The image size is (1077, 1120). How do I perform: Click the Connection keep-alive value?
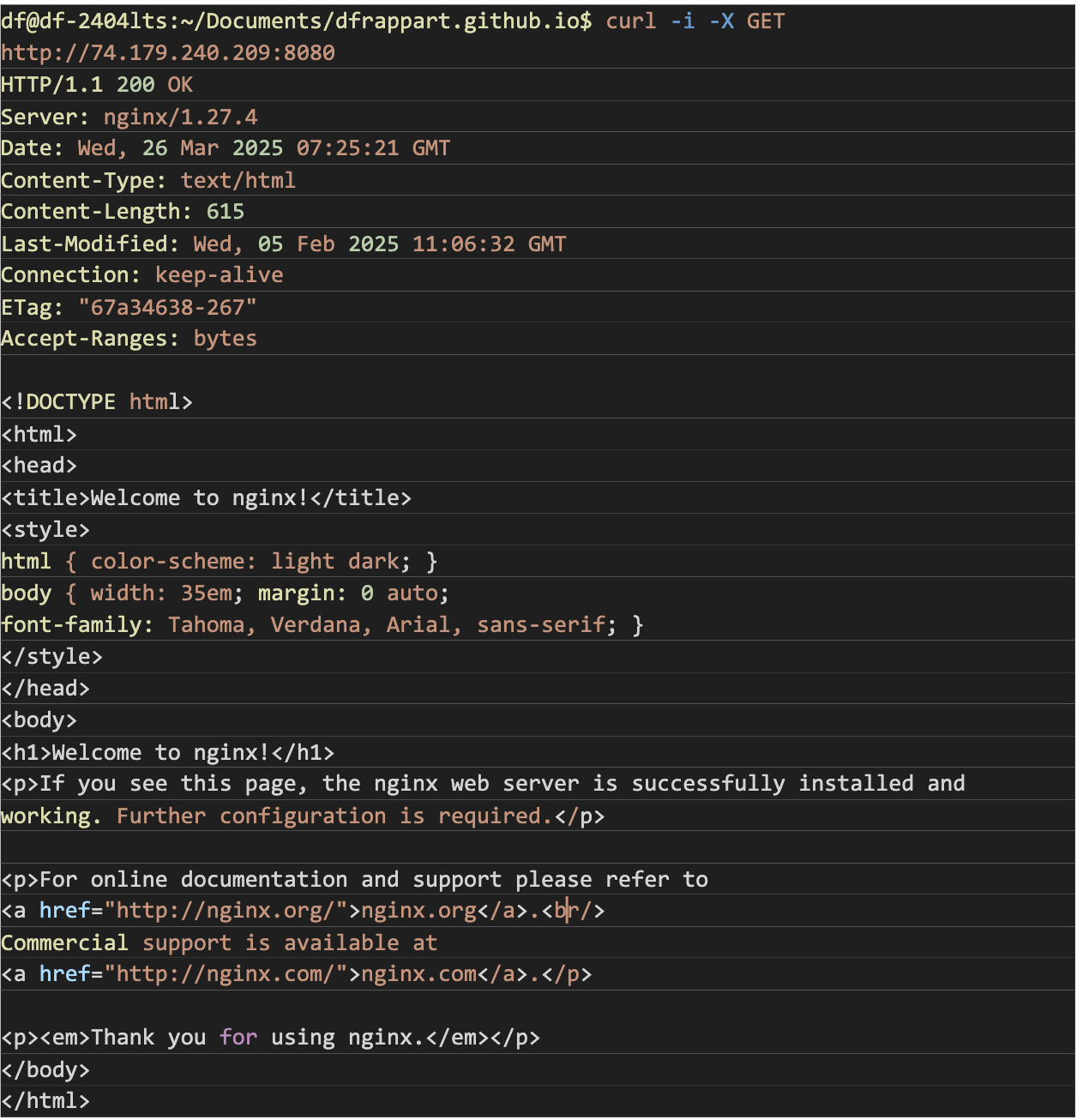[x=219, y=275]
